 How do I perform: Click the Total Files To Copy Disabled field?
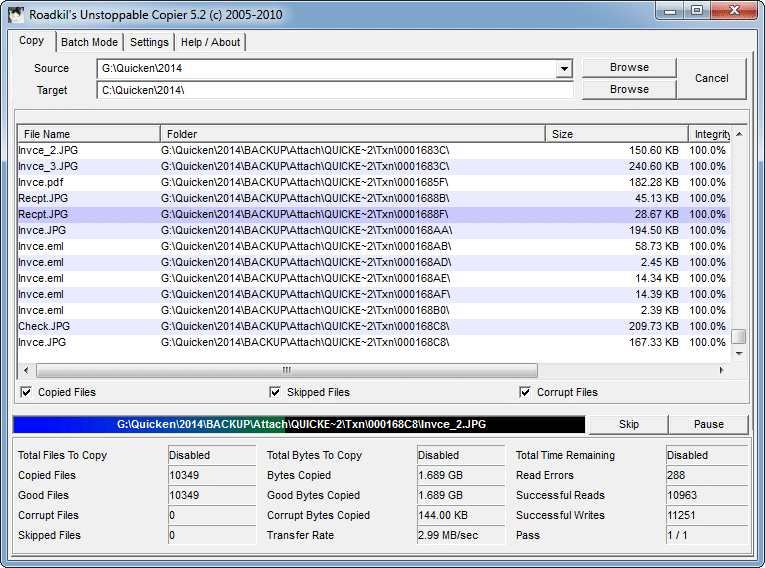pyautogui.click(x=212, y=455)
